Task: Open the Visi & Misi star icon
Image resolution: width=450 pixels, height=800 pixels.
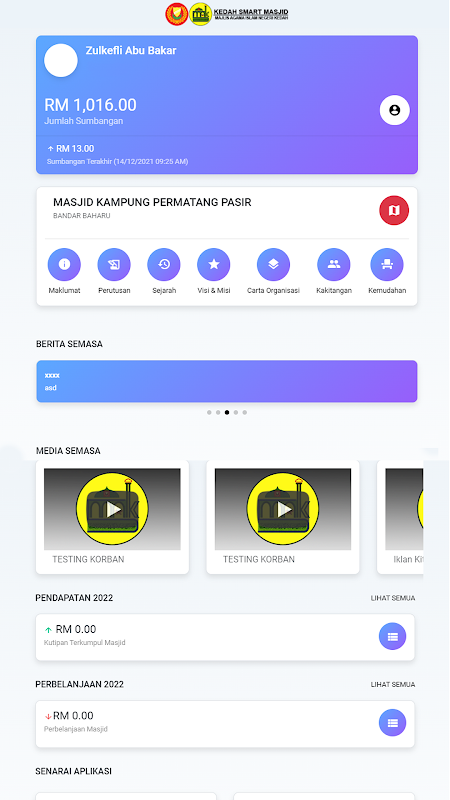Action: (214, 264)
